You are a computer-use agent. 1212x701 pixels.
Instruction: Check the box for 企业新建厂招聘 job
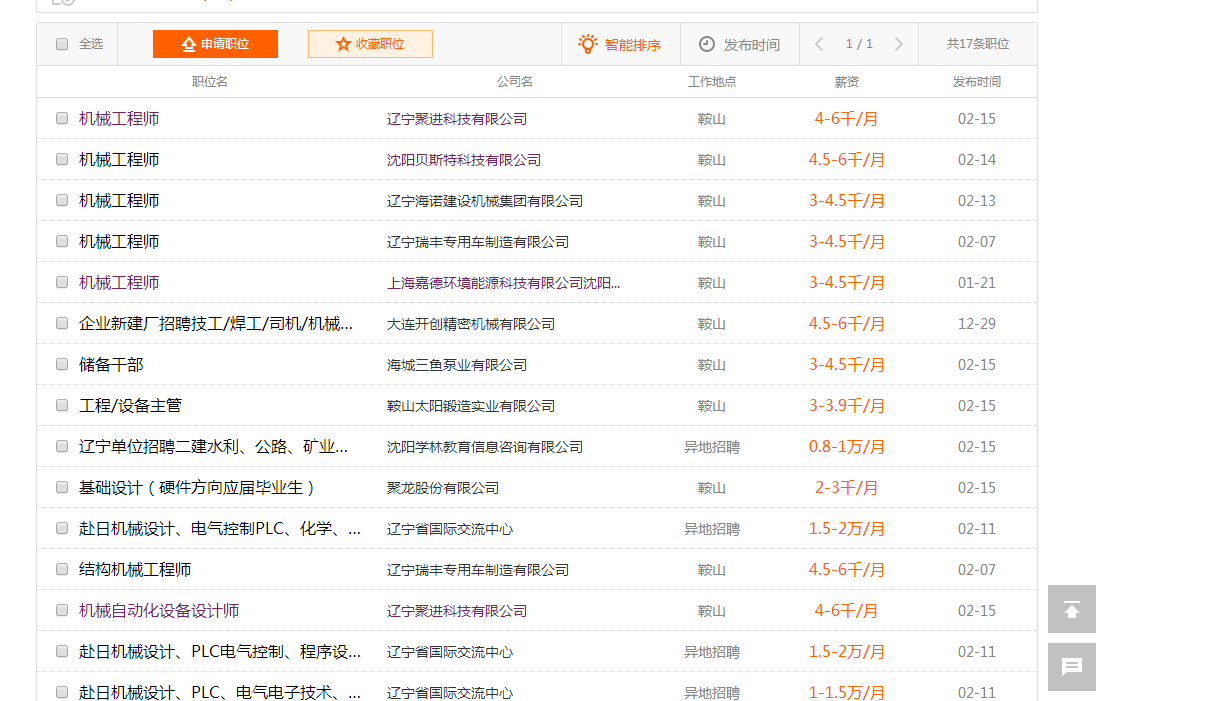pyautogui.click(x=62, y=324)
